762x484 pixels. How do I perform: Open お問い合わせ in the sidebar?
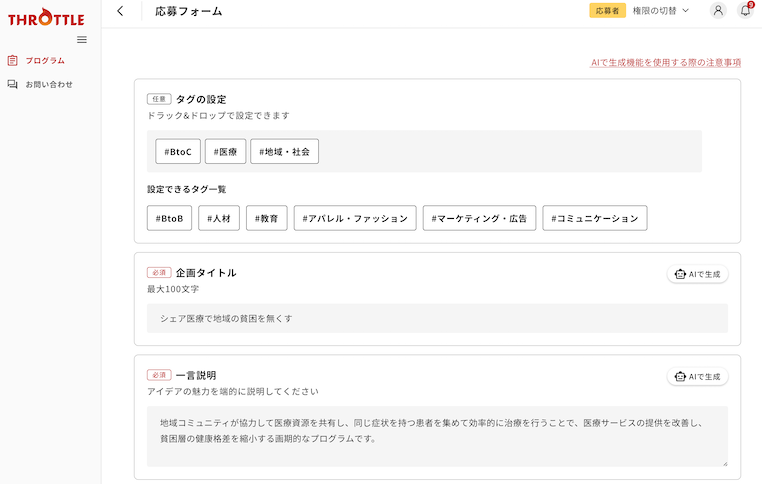(49, 85)
